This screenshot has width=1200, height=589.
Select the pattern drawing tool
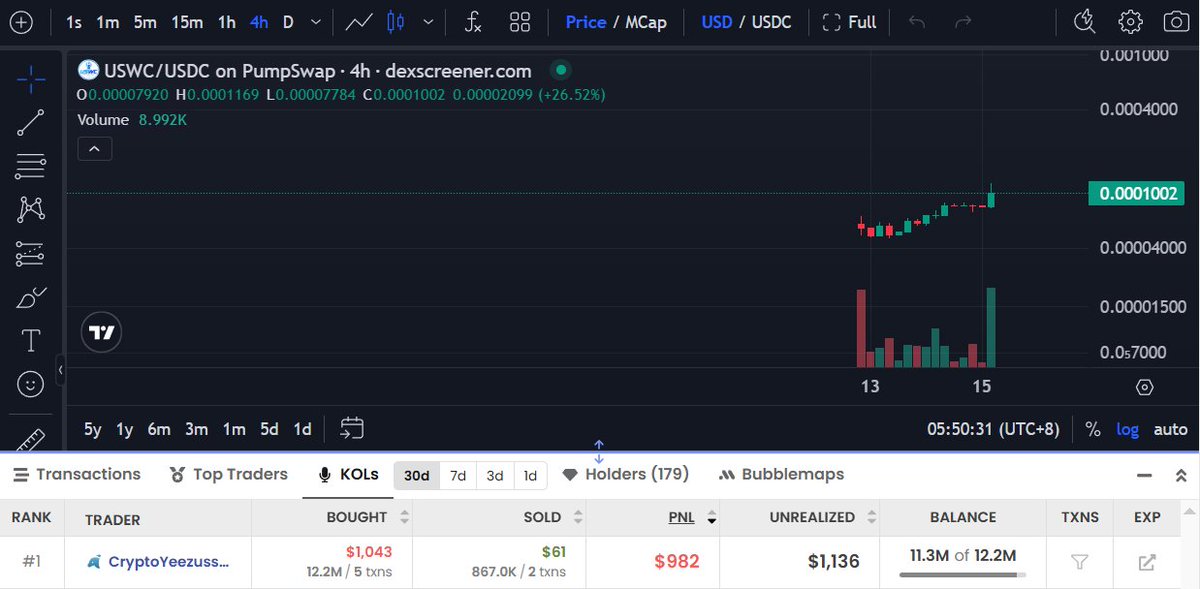[x=31, y=209]
